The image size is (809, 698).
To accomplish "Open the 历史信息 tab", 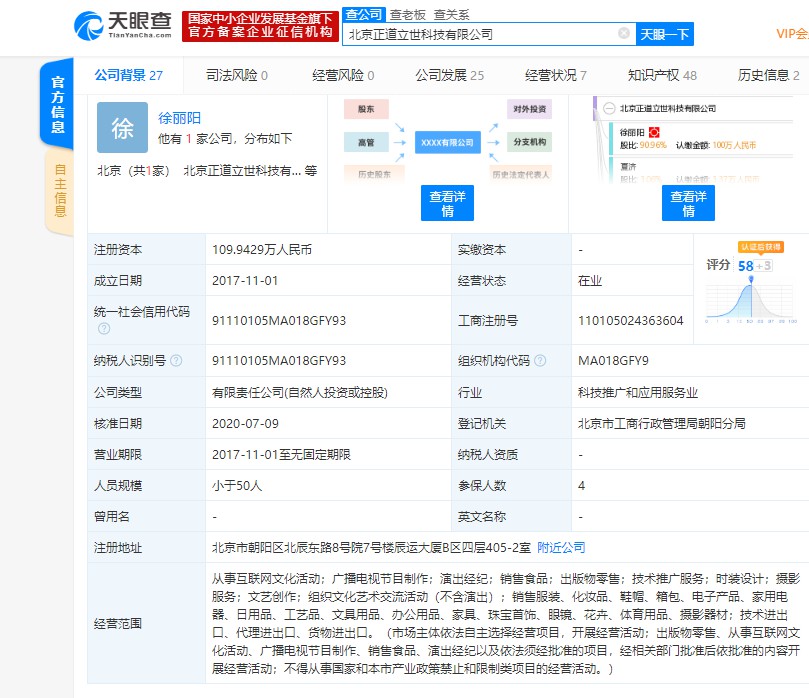I will coord(768,75).
